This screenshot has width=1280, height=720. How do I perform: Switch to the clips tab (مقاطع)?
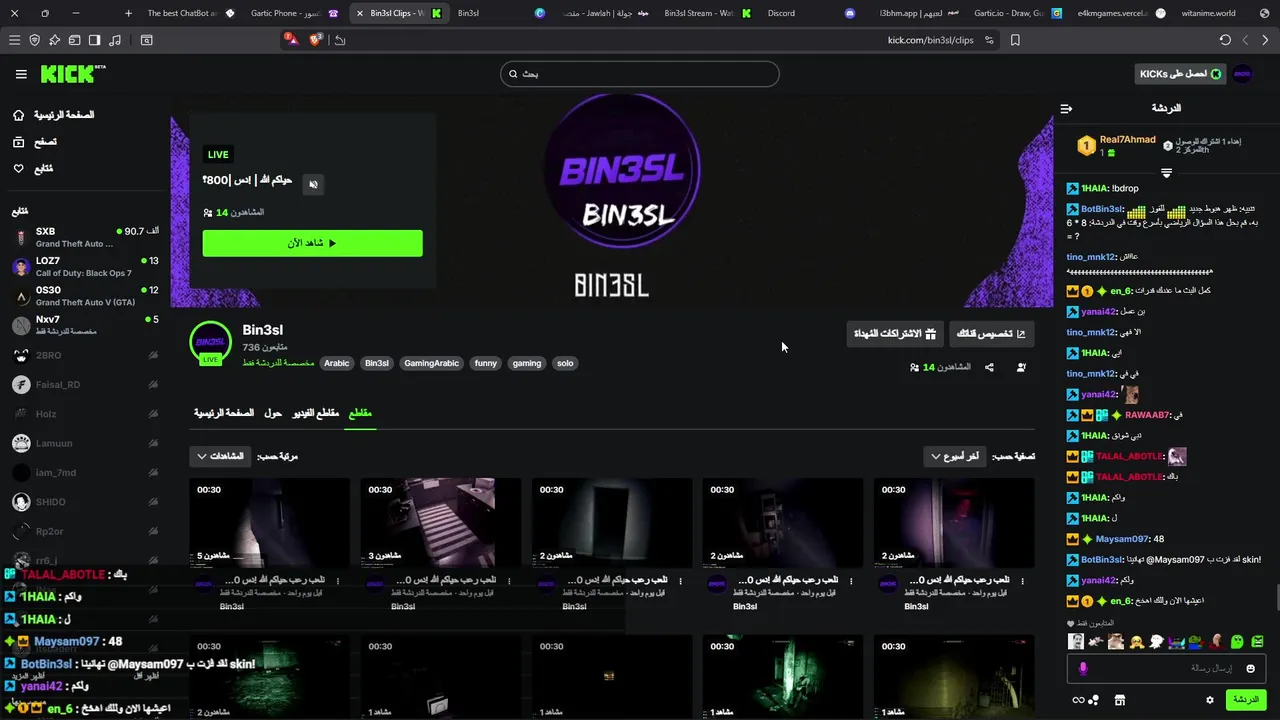click(360, 413)
